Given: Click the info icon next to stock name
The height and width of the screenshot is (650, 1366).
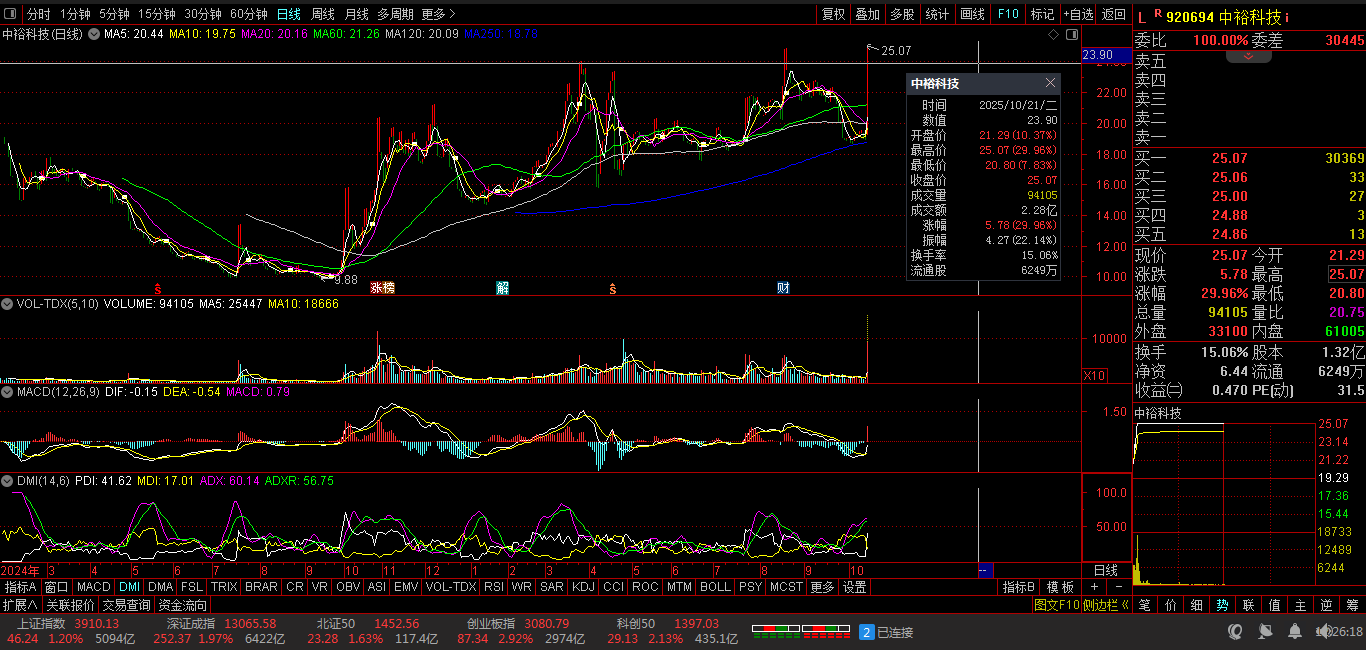Looking at the screenshot, I should coord(1287,17).
